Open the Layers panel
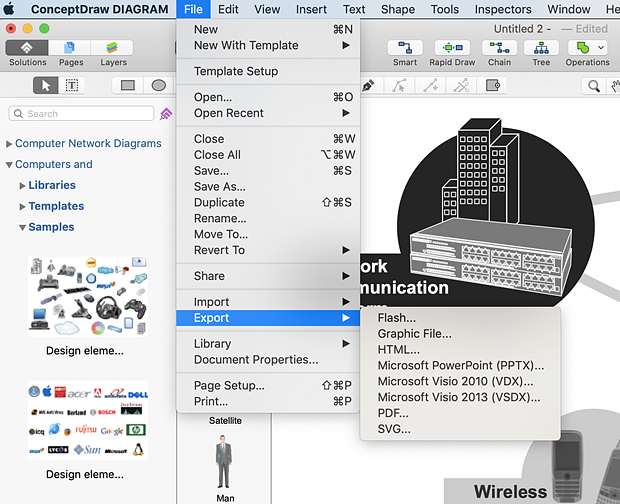This screenshot has width=620, height=504. pos(113,52)
